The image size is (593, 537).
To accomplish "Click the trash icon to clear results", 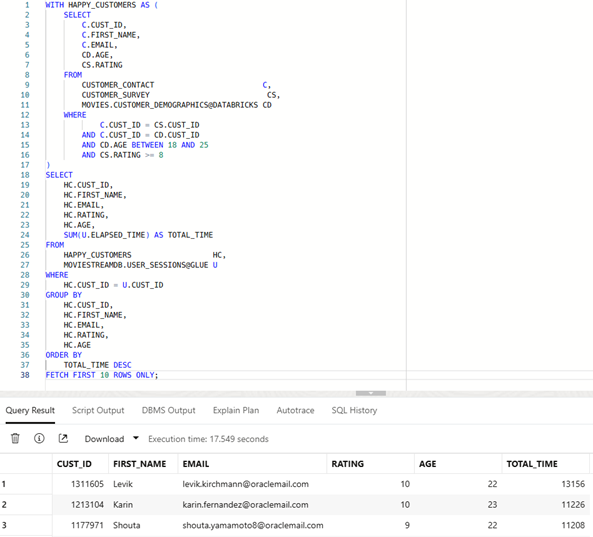I will coord(15,438).
